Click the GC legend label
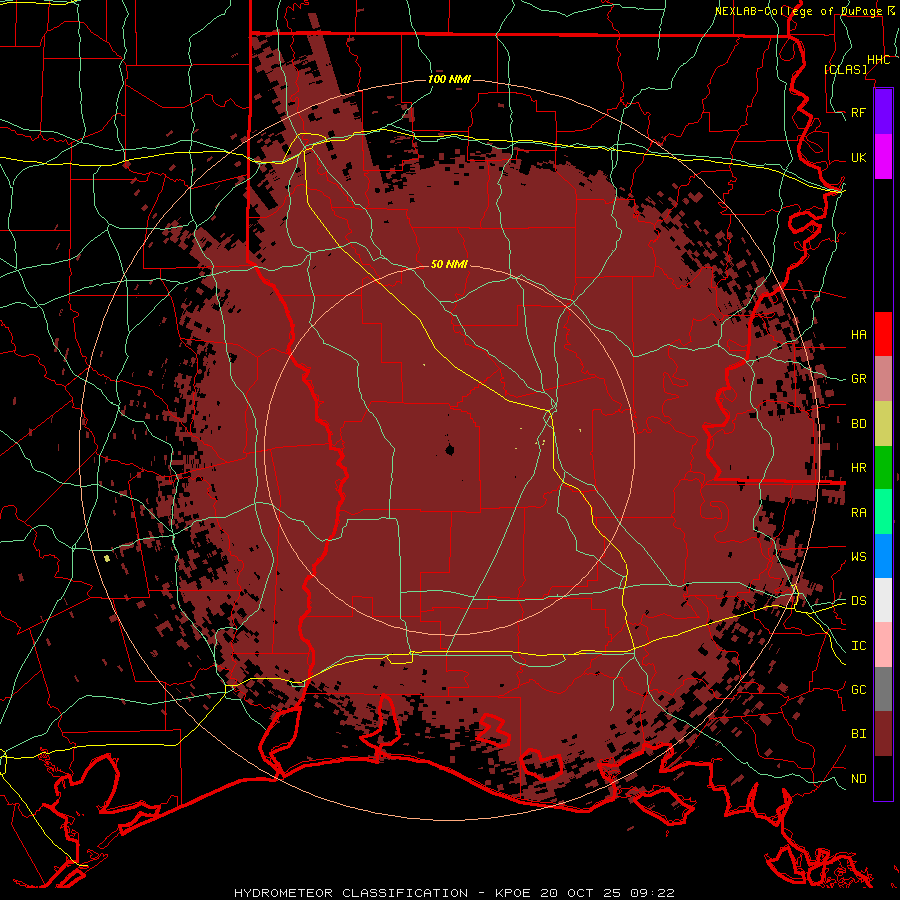The height and width of the screenshot is (900, 900). pyautogui.click(x=859, y=690)
